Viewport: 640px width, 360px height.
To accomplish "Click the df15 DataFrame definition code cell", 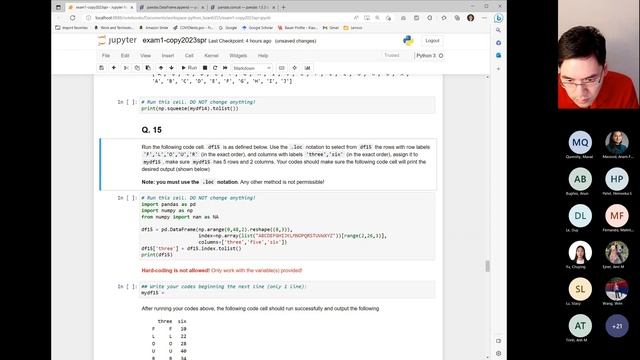I will (287, 227).
